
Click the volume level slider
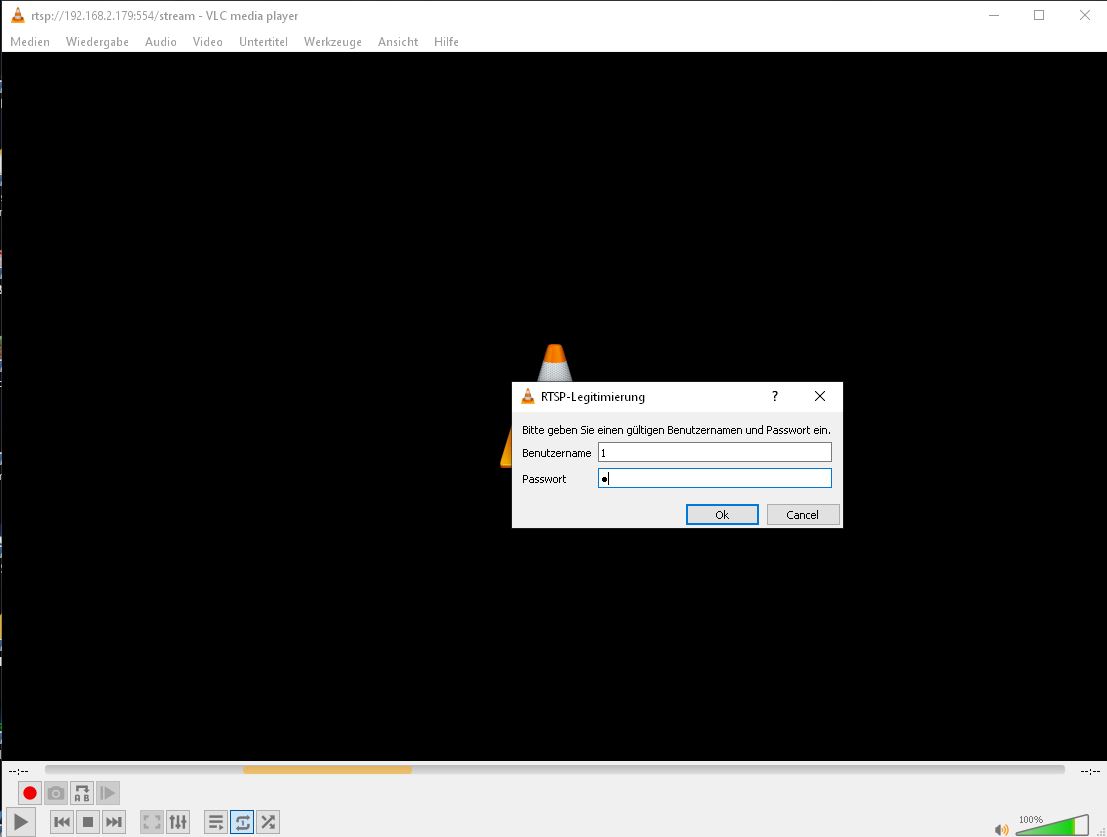(1052, 826)
